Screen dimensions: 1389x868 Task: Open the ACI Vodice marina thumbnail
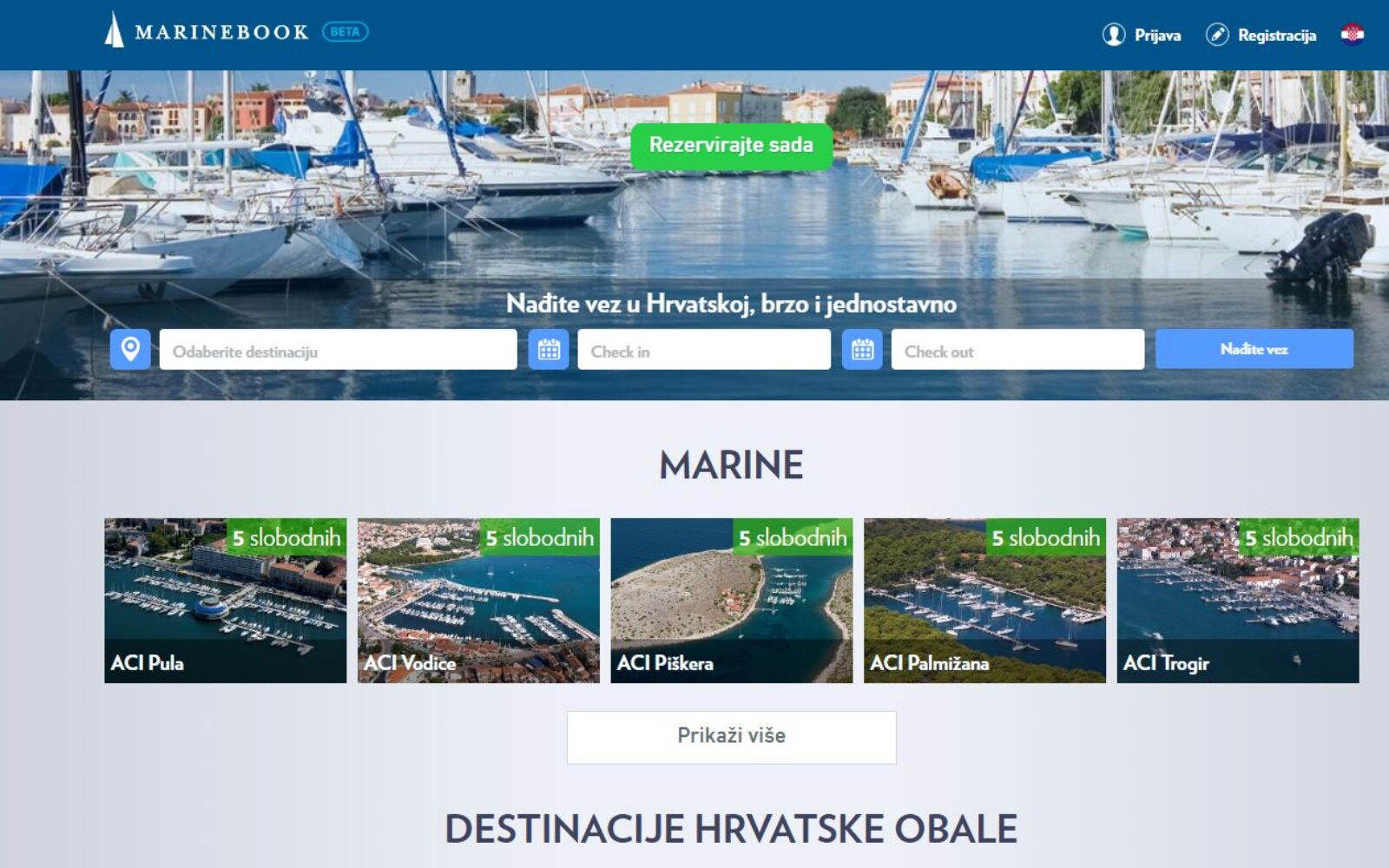478,601
